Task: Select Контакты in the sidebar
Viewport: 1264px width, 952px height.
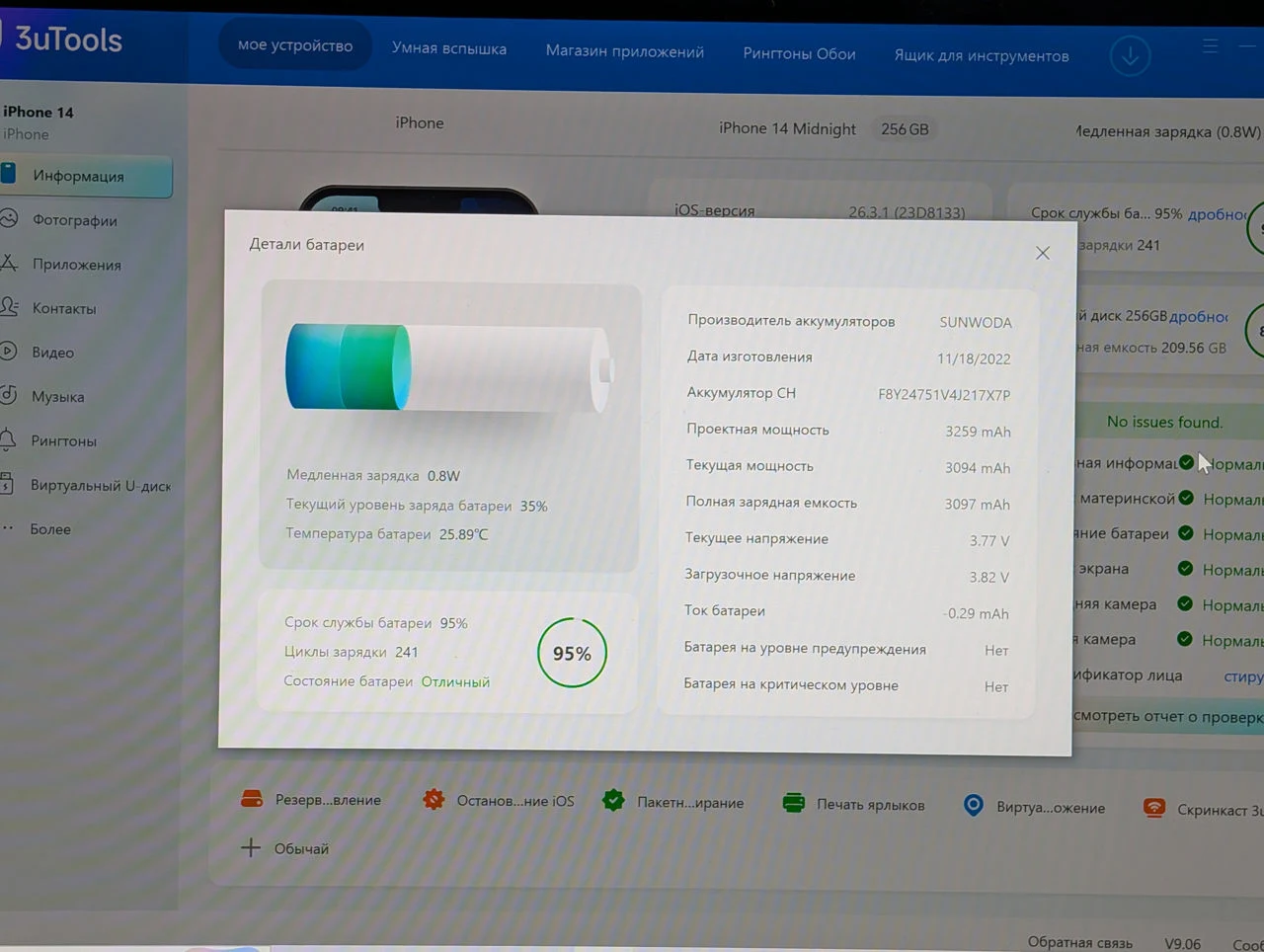Action: [x=64, y=308]
